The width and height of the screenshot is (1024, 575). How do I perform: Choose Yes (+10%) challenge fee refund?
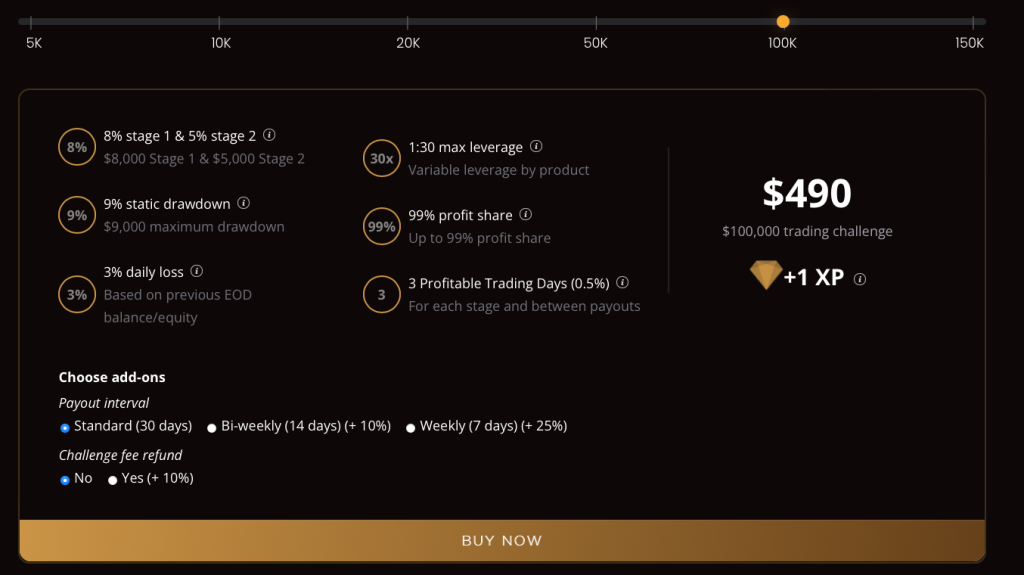coord(113,479)
